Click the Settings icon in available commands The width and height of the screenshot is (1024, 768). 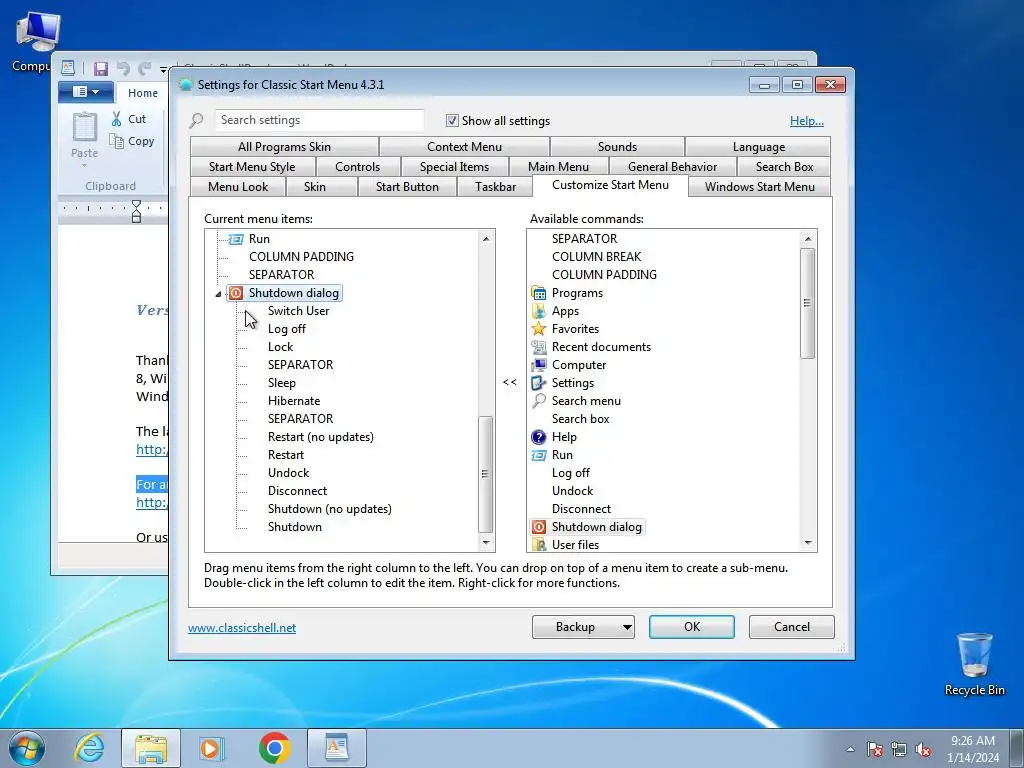[x=539, y=383]
